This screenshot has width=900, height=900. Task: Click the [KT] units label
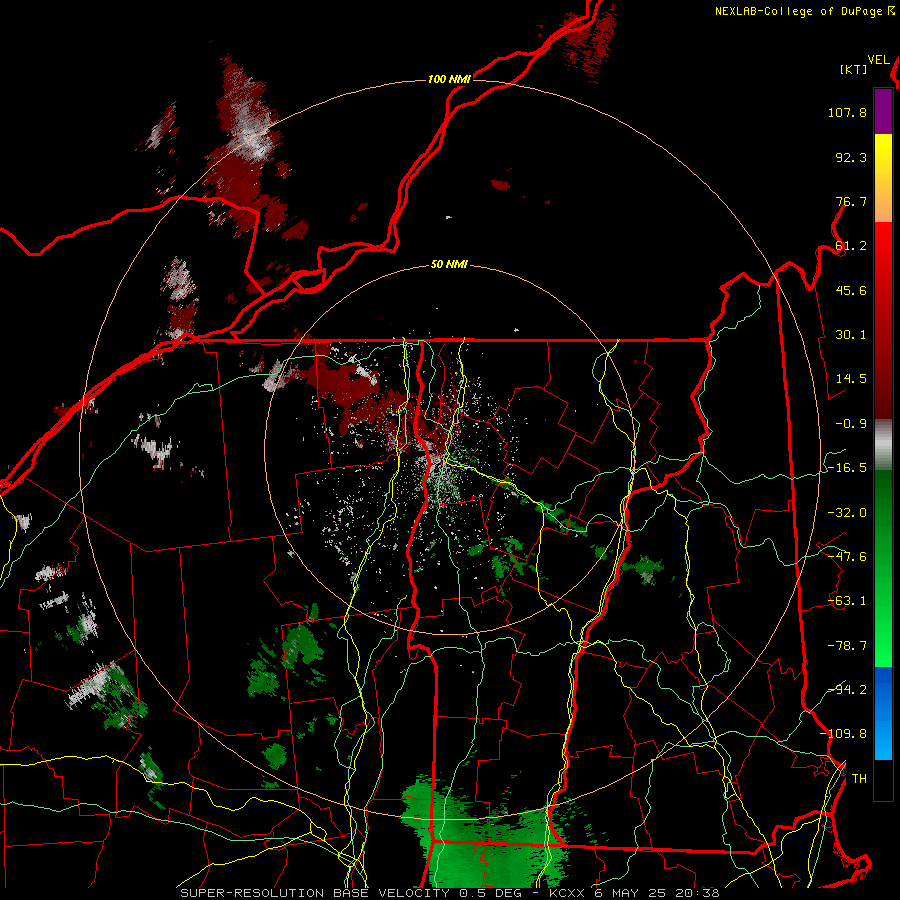point(854,69)
